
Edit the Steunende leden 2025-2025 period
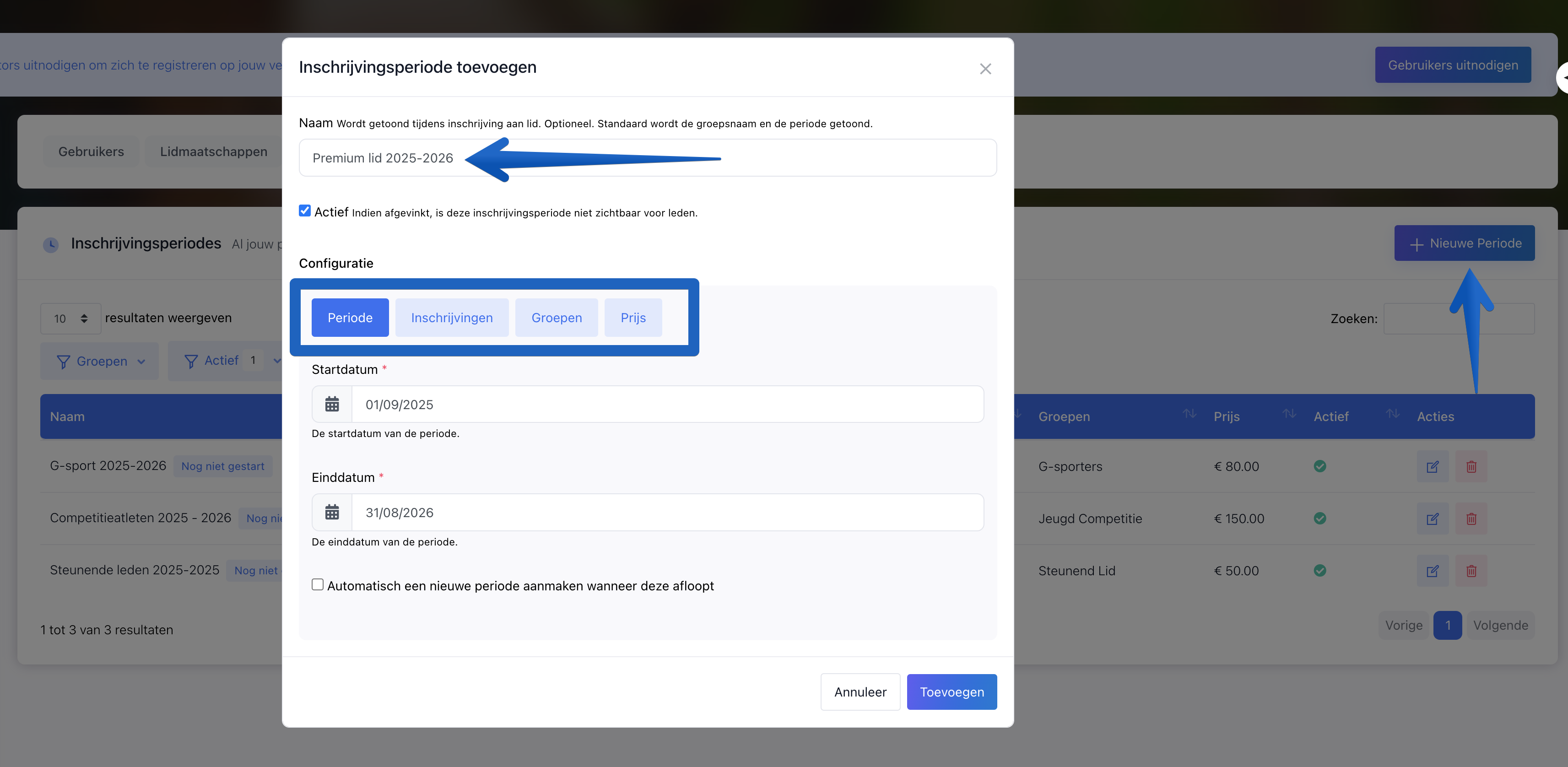(x=1432, y=571)
